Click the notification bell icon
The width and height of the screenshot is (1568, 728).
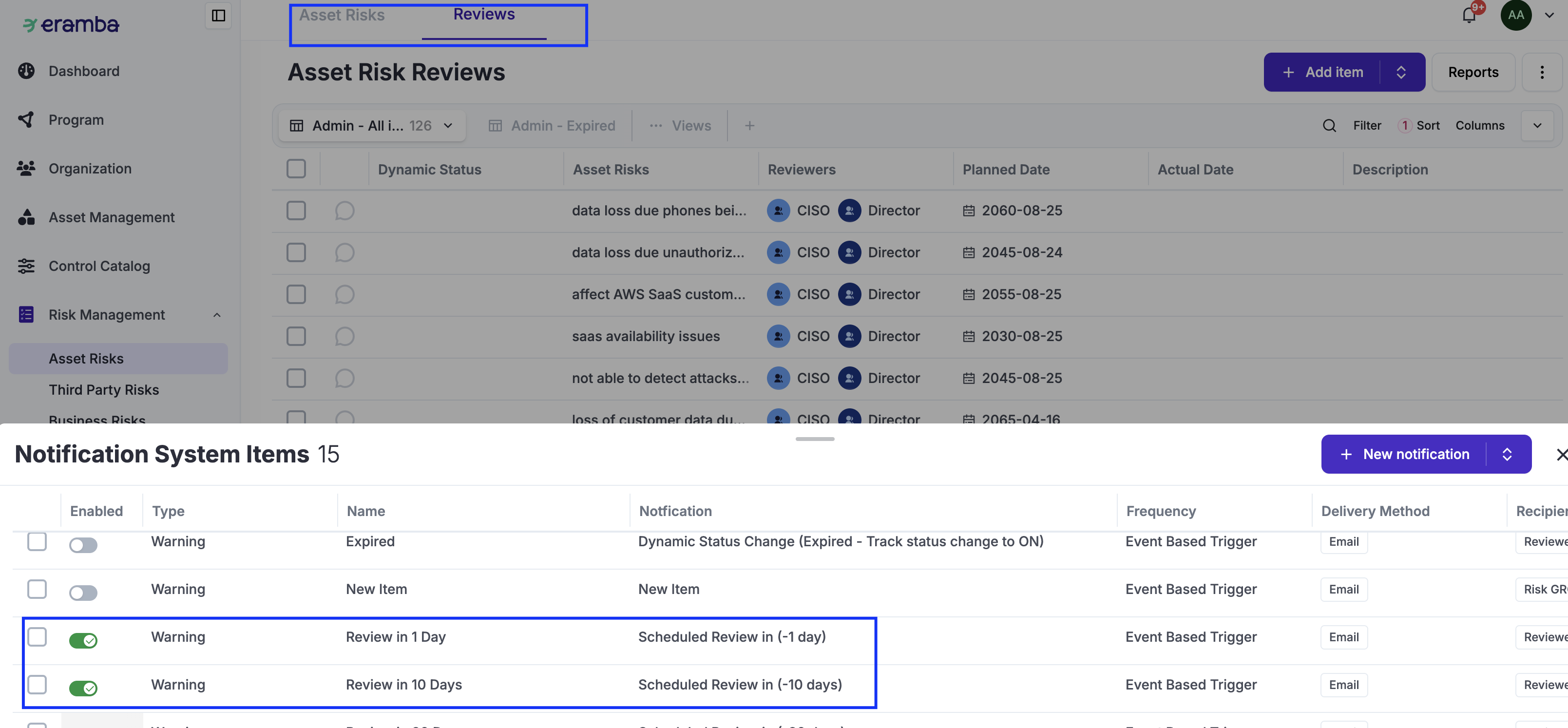[x=1469, y=15]
